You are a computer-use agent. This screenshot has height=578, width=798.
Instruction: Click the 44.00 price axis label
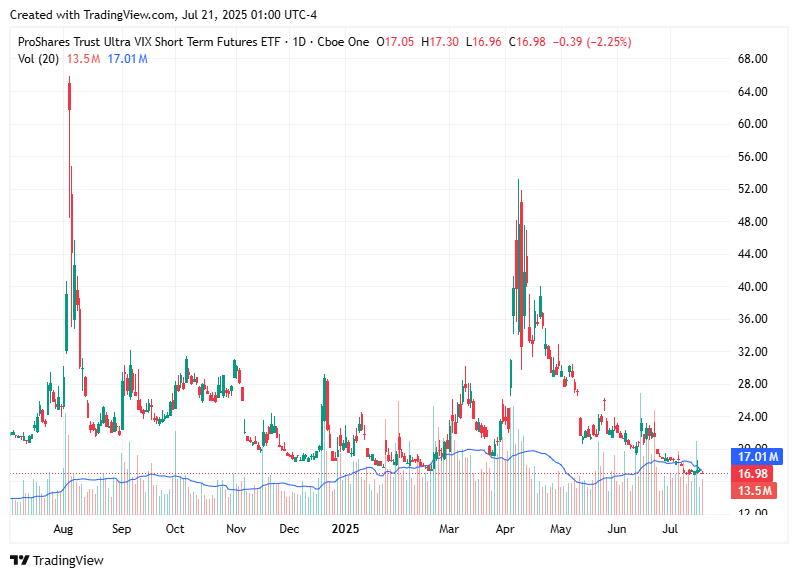pos(752,254)
